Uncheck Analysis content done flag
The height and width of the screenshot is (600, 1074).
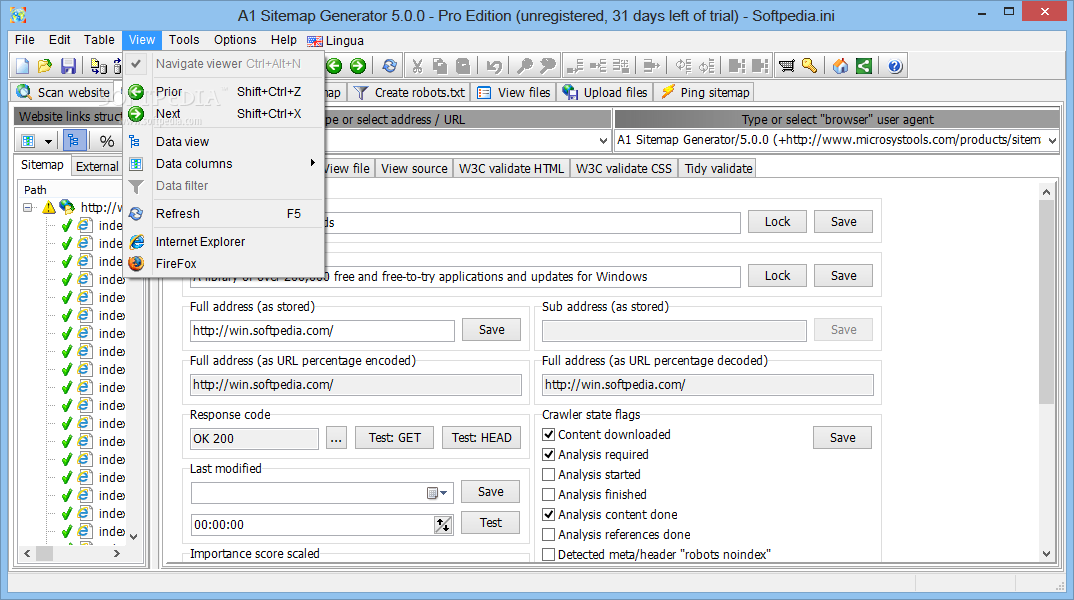[x=549, y=514]
